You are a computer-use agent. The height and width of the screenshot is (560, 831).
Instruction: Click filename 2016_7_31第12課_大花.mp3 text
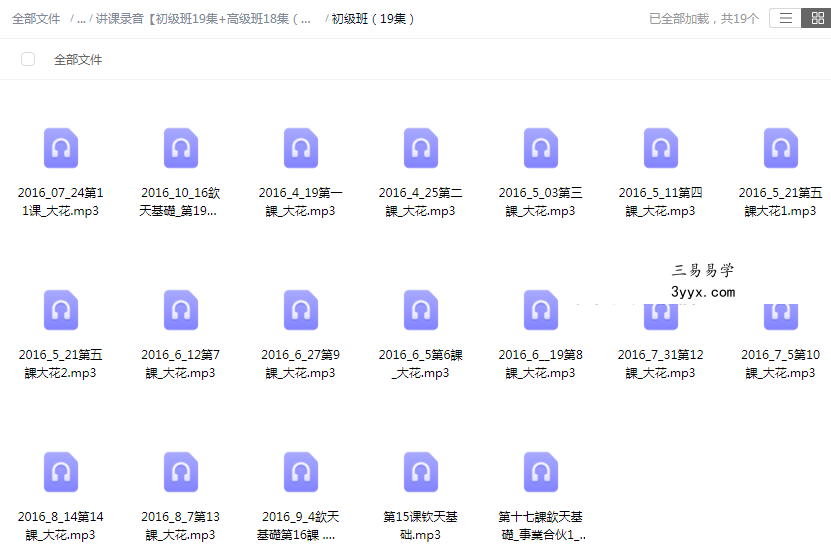click(660, 364)
